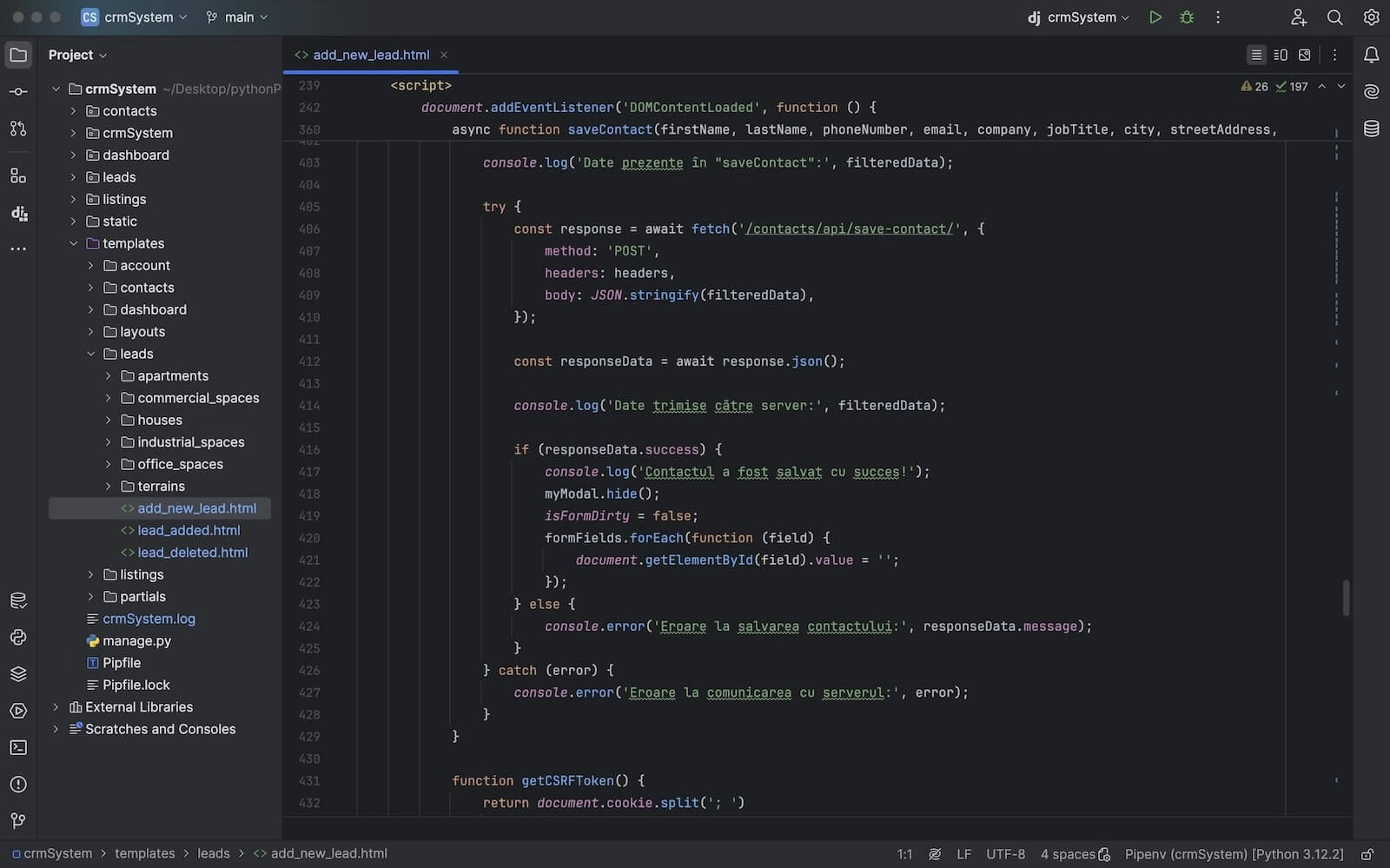Viewport: 1390px width, 868px height.
Task: Toggle the read-only lock in status bar
Action: point(1367,854)
